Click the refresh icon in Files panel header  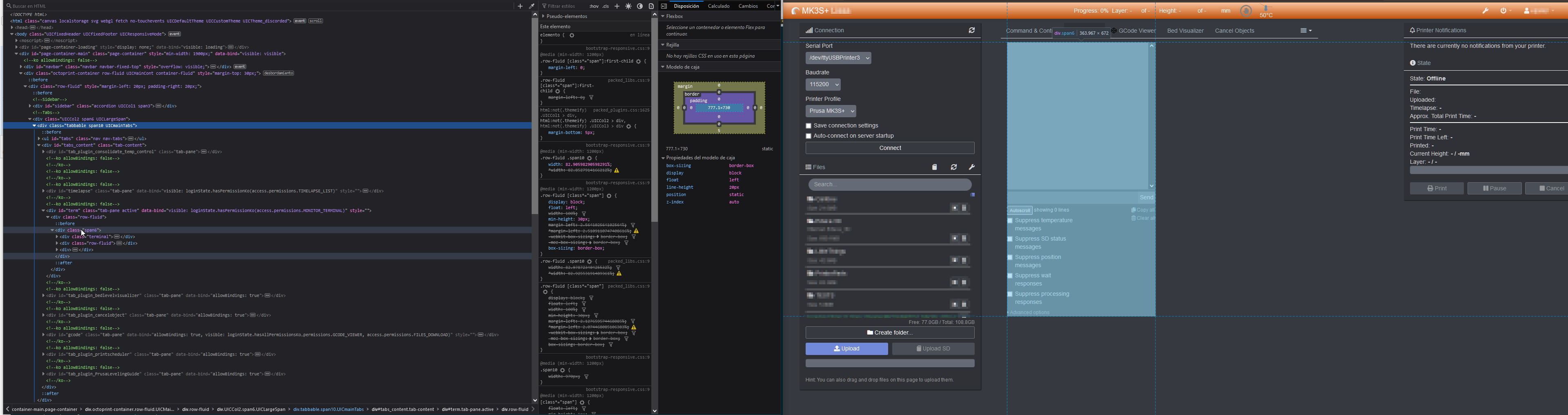[x=954, y=167]
